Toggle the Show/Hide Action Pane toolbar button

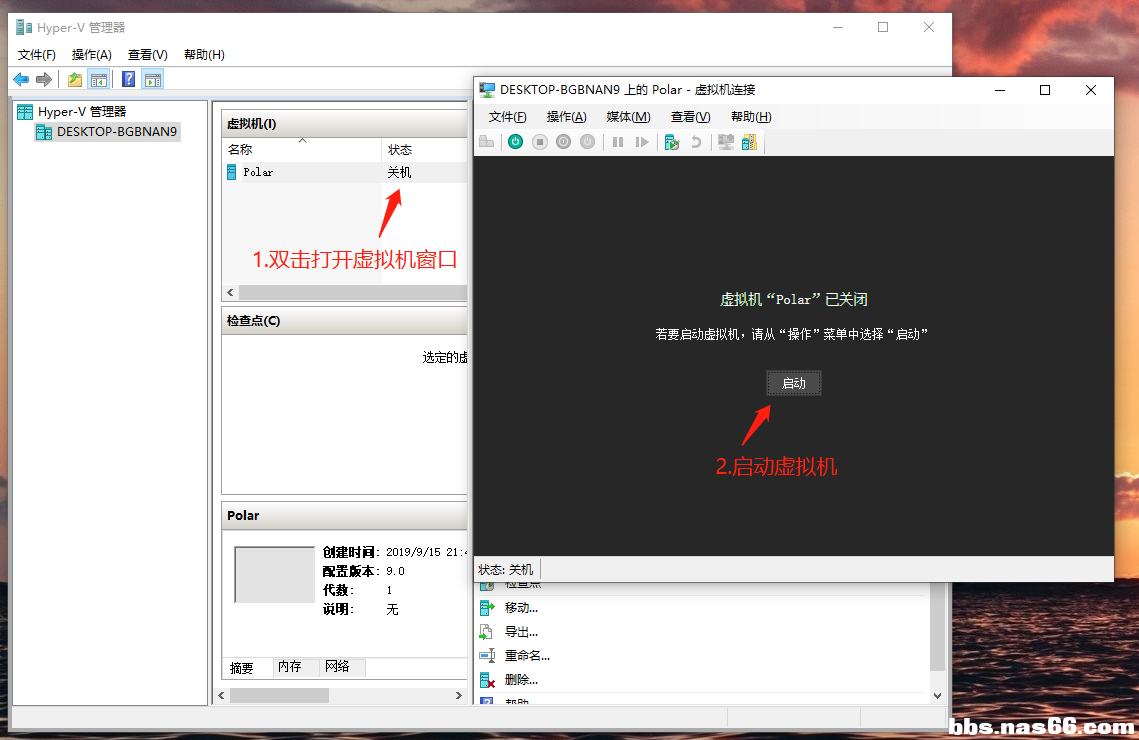(153, 80)
